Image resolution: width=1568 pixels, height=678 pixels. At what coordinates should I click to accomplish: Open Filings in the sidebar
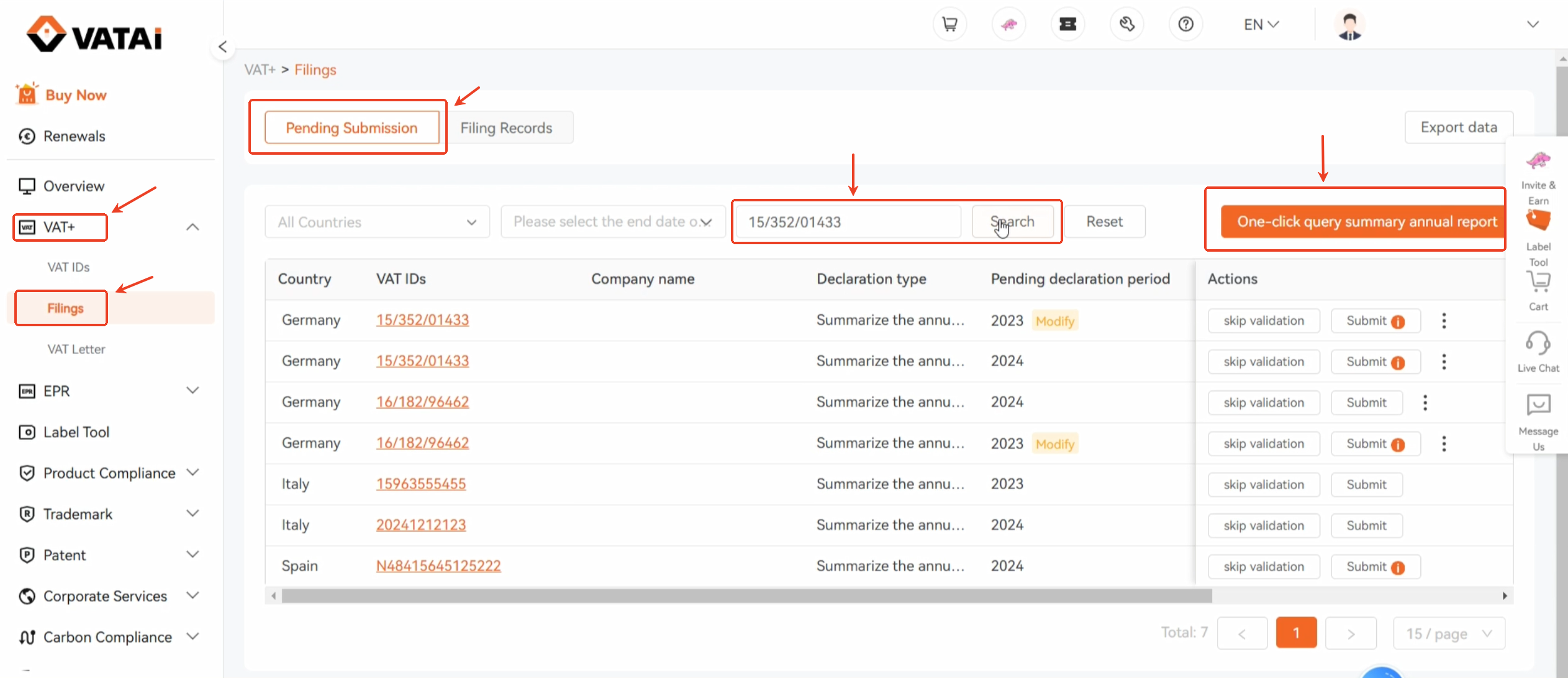click(x=65, y=308)
